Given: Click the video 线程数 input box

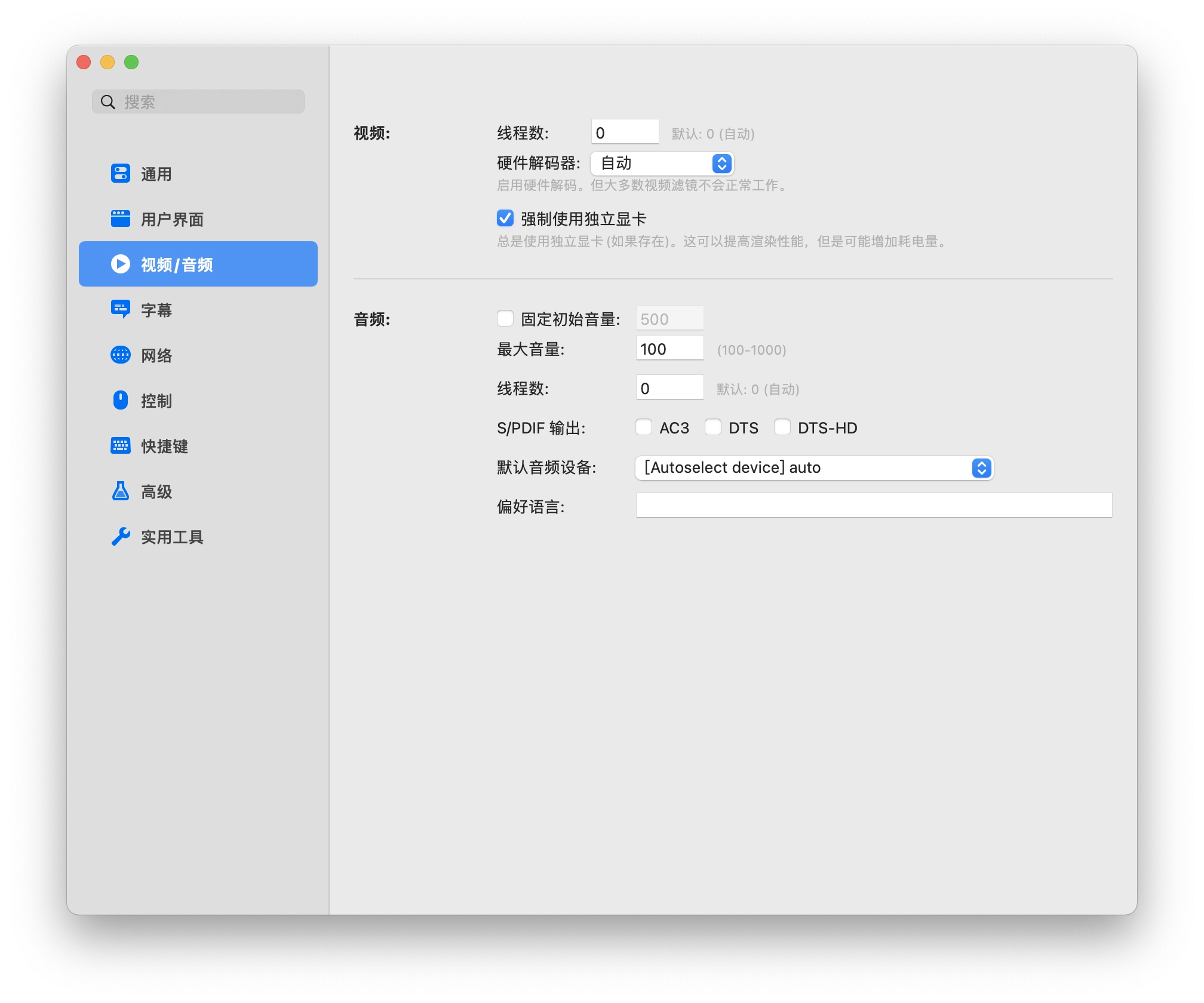Looking at the screenshot, I should pyautogui.click(x=625, y=133).
